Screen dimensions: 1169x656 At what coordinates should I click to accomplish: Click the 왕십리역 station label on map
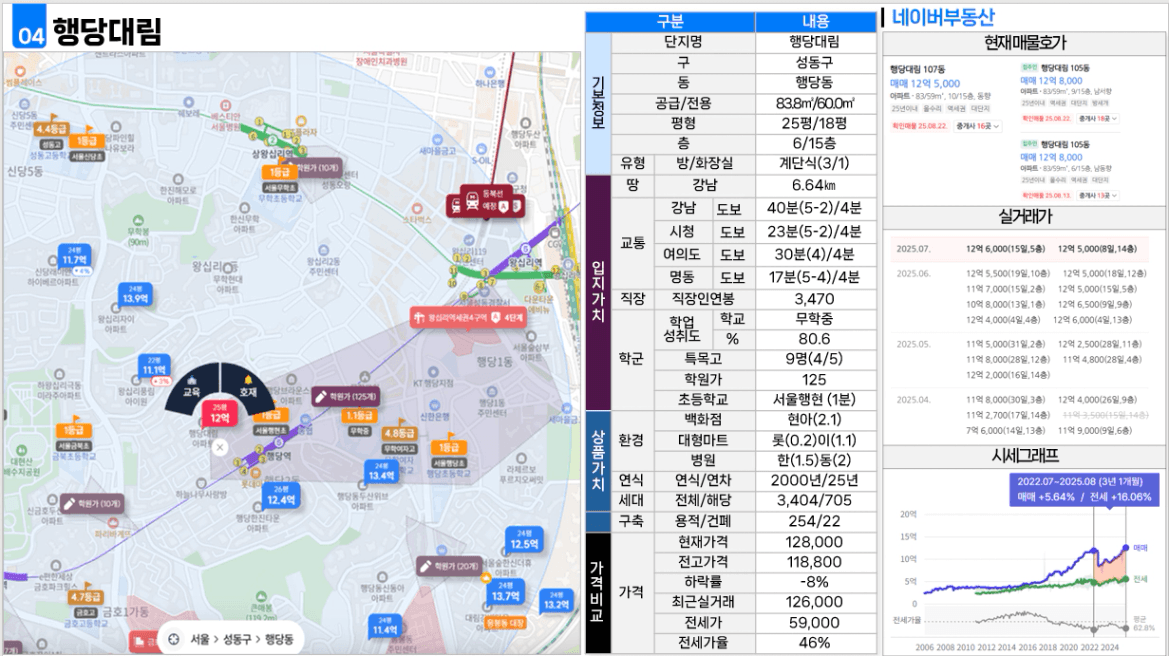pyautogui.click(x=526, y=263)
